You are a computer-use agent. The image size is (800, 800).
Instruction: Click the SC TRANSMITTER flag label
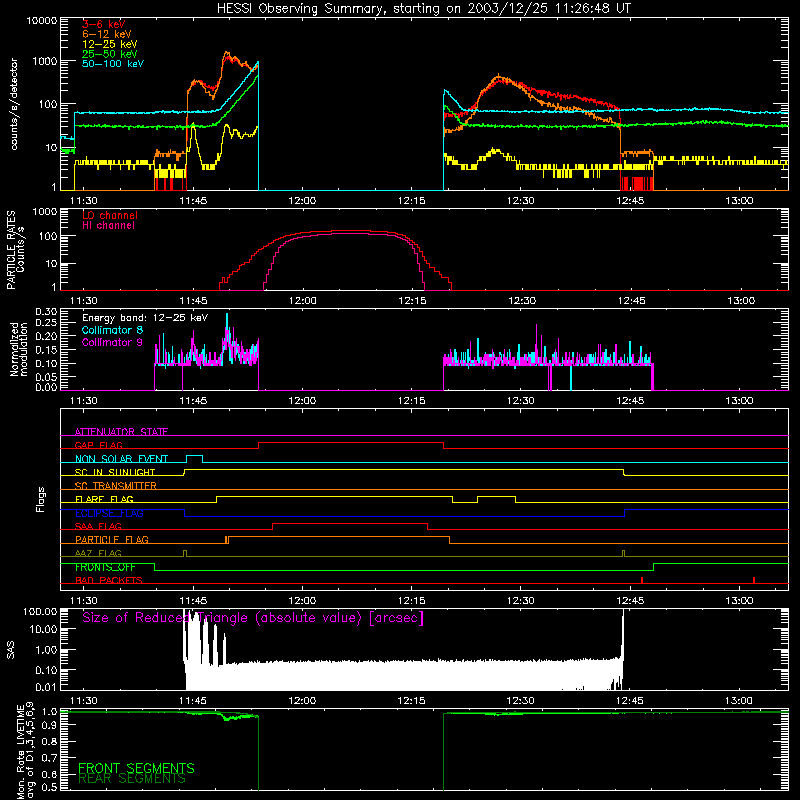point(115,485)
